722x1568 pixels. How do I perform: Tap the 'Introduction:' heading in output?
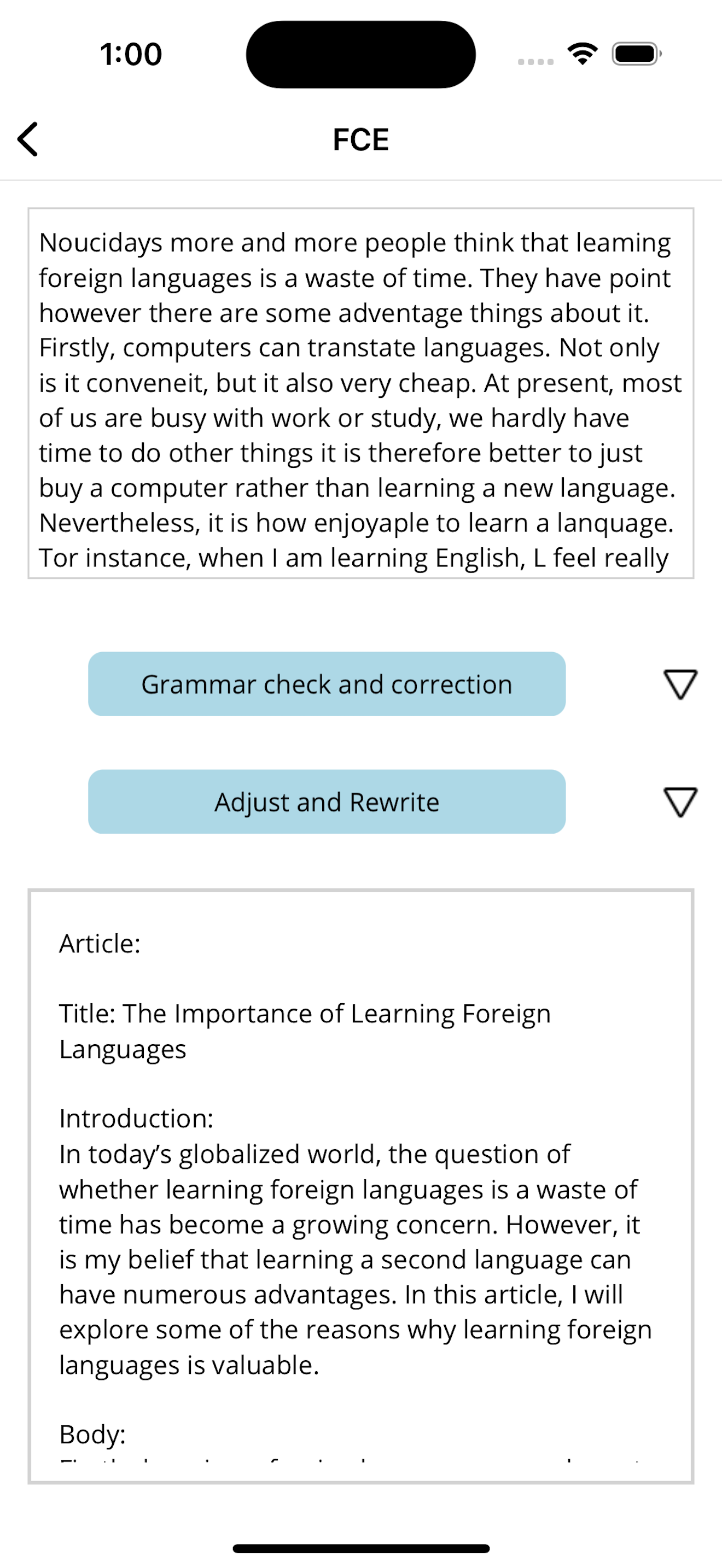(136, 1118)
